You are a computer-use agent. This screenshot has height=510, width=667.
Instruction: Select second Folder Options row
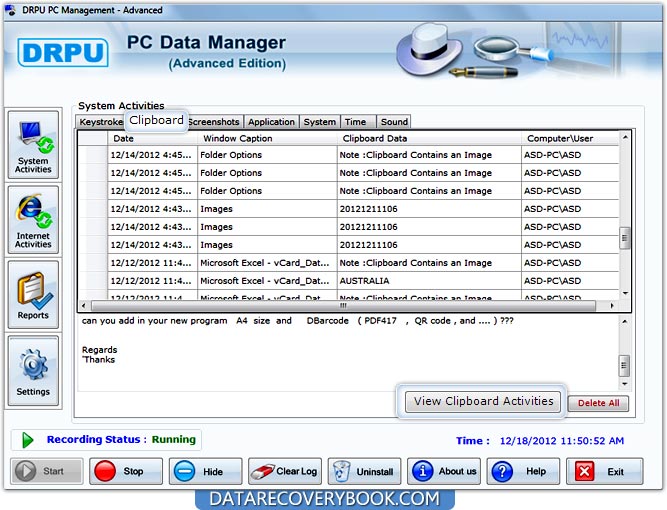[x=348, y=173]
